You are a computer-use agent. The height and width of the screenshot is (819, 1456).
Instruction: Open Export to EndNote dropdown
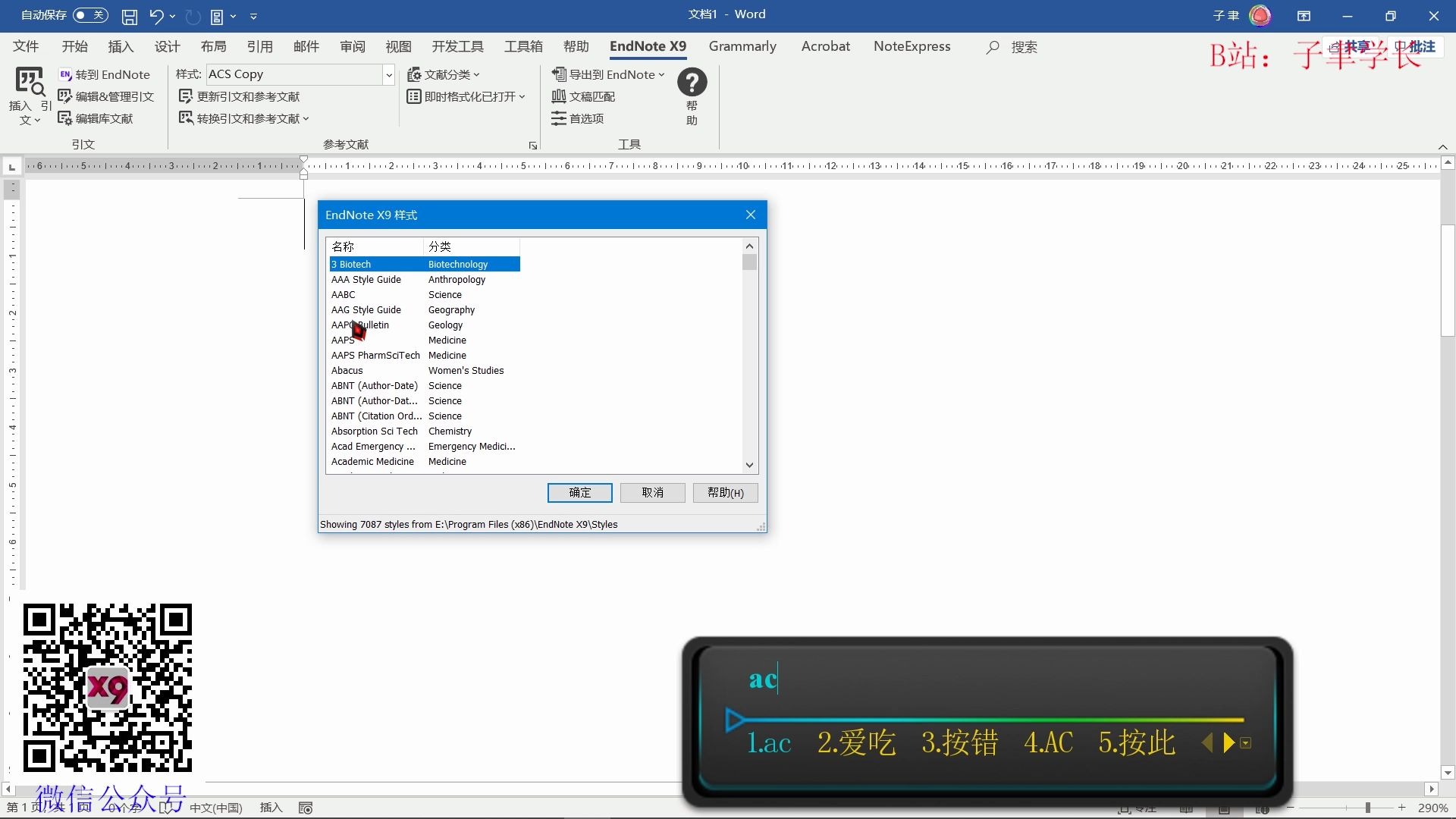coord(607,74)
